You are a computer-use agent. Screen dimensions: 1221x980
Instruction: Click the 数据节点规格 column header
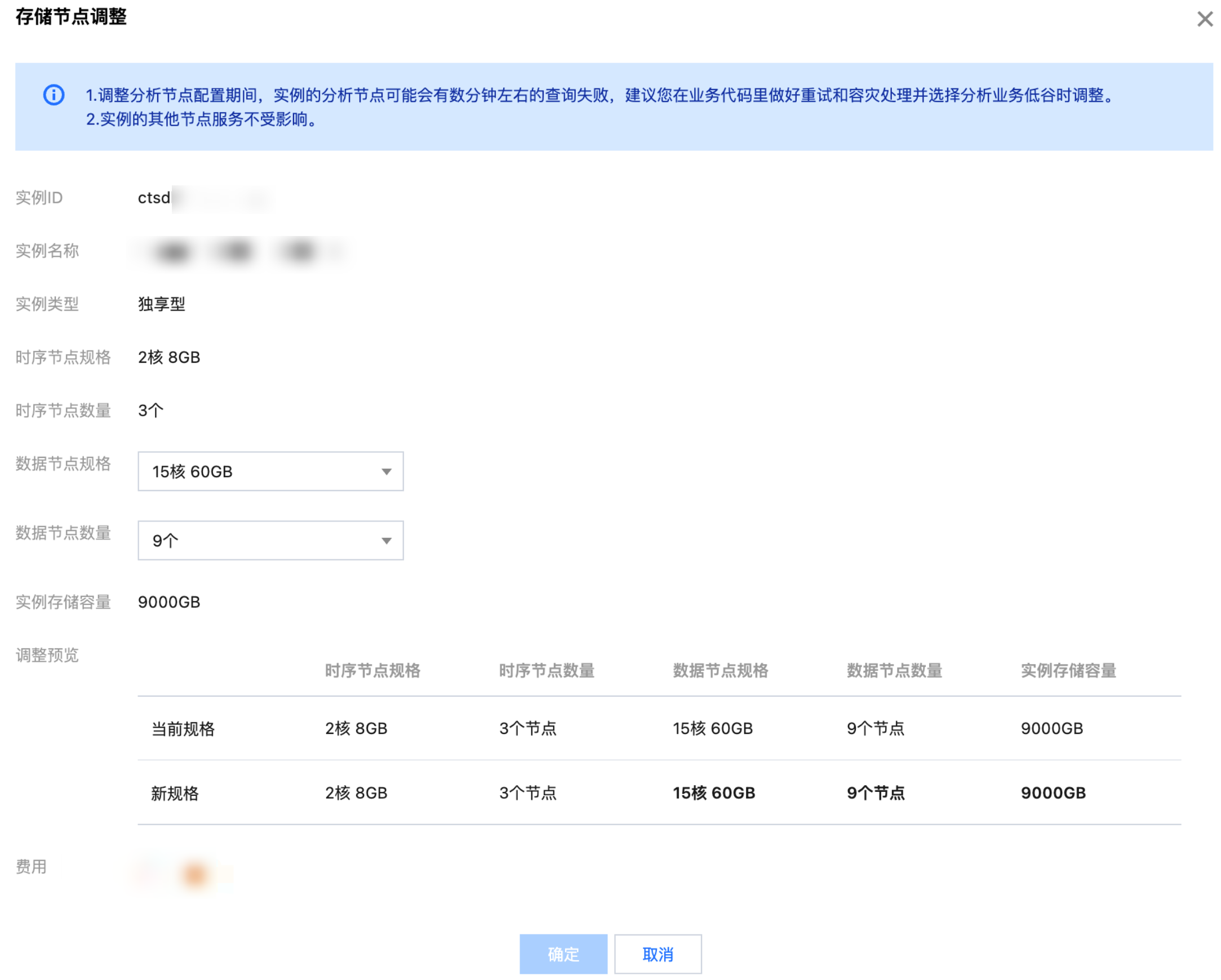point(720,670)
